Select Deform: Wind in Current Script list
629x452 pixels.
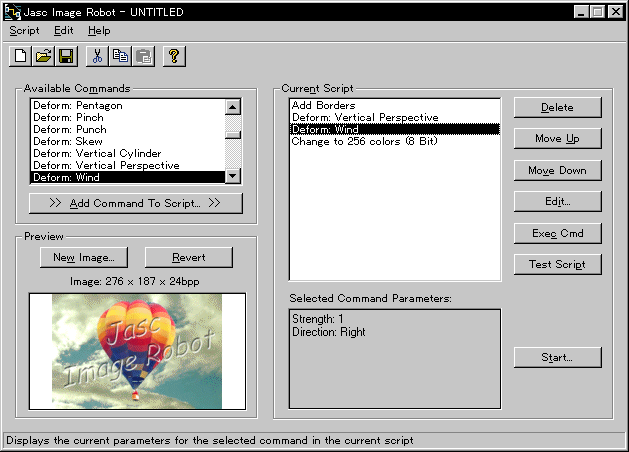coord(395,129)
